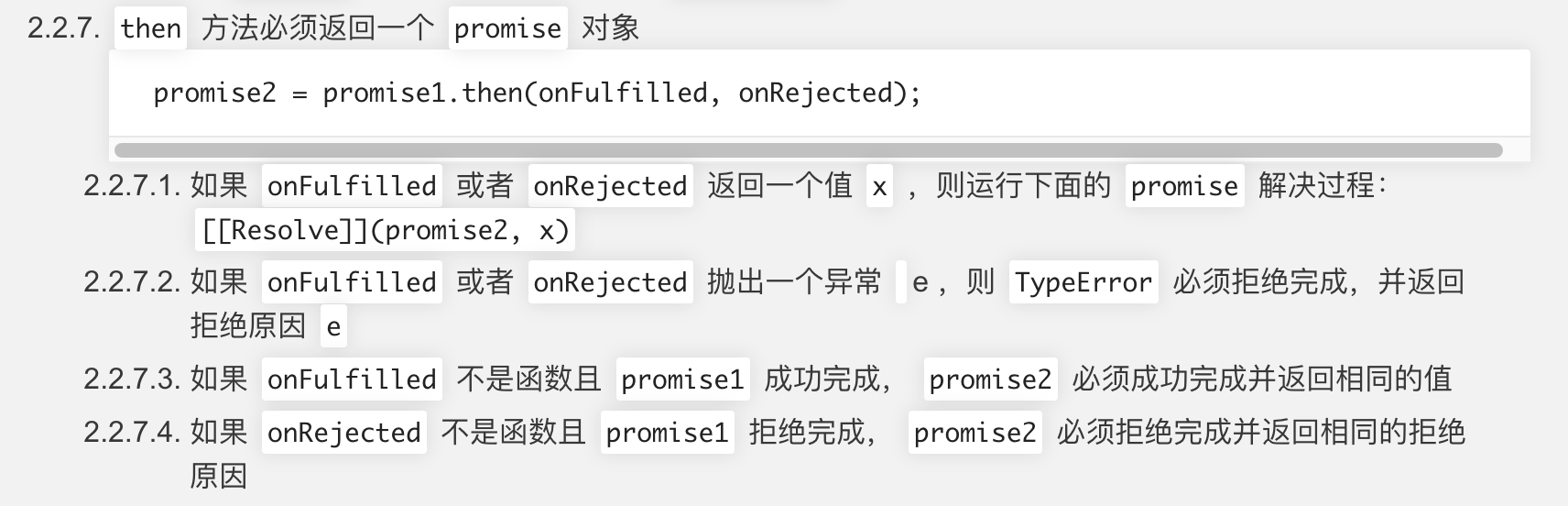This screenshot has height=506, width=1568.
Task: Click 'onRejected' code tag in item 2.2.7.1
Action: pyautogui.click(x=610, y=185)
